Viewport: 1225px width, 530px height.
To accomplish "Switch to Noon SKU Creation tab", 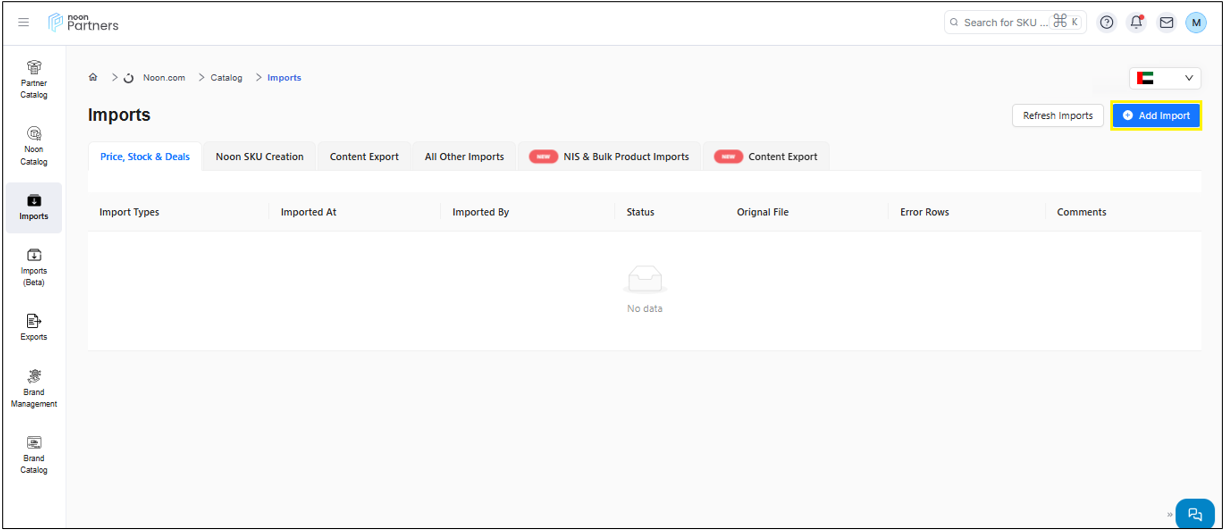I will (x=259, y=156).
